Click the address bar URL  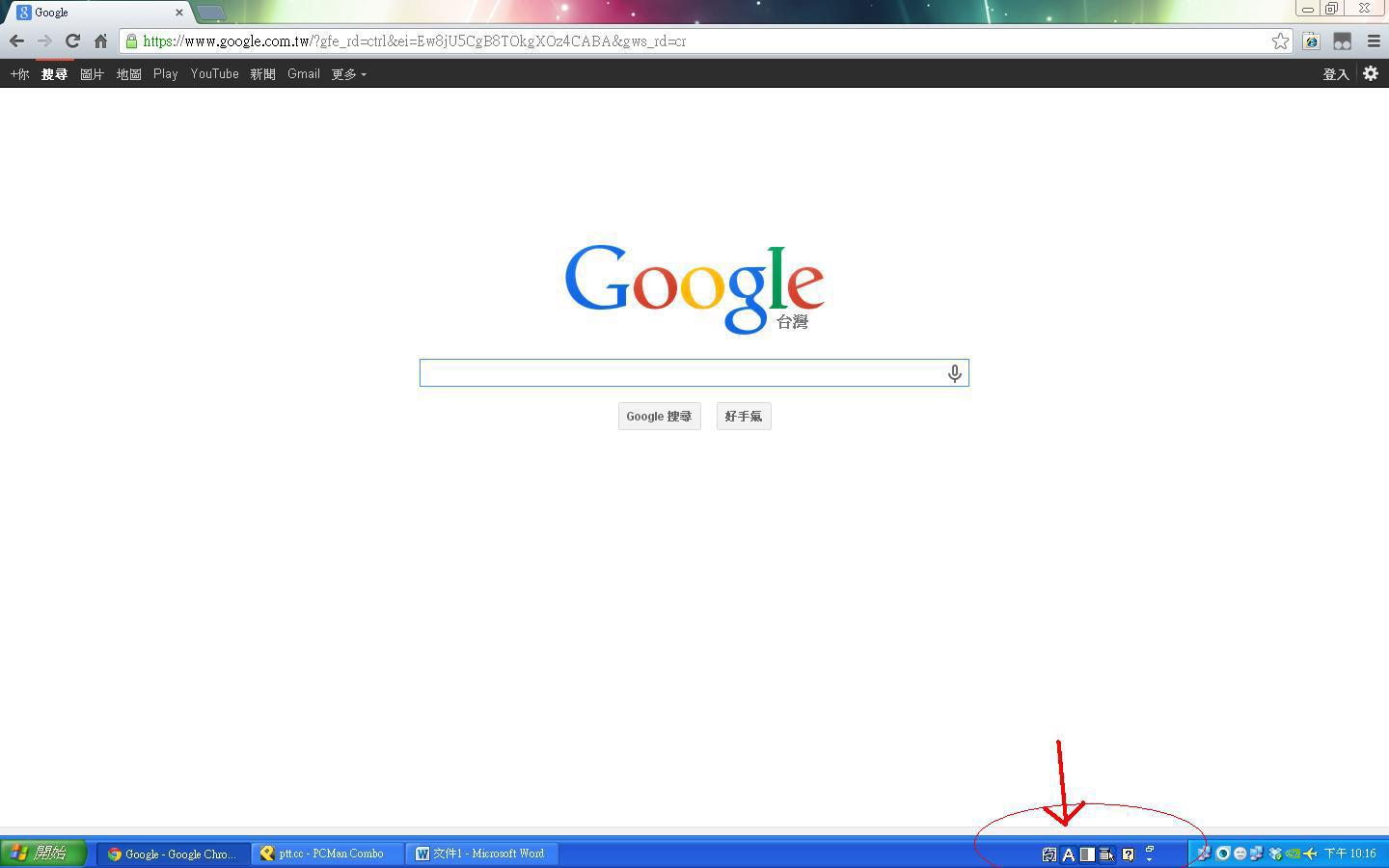coord(414,41)
